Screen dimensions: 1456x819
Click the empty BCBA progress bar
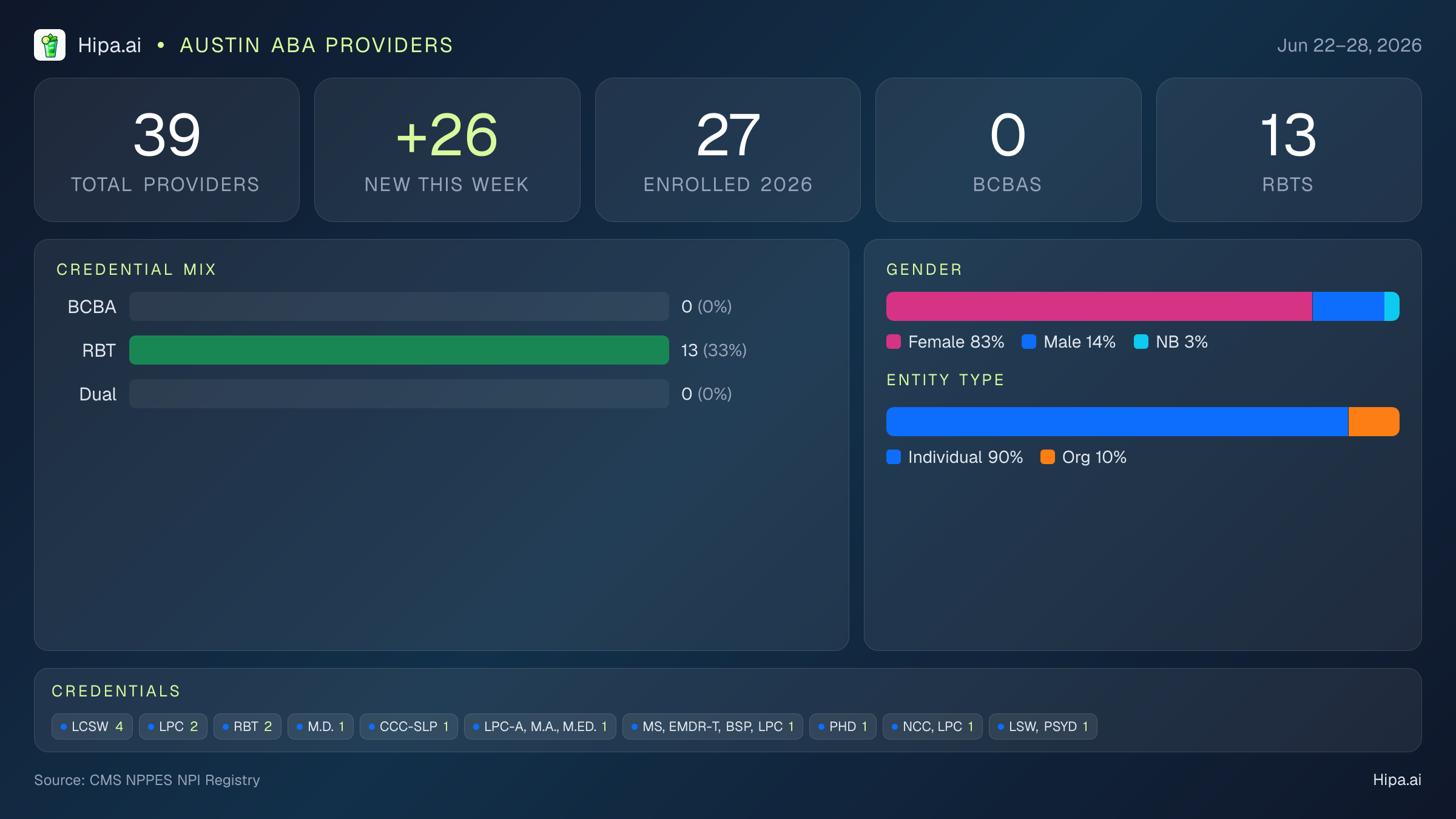(399, 306)
